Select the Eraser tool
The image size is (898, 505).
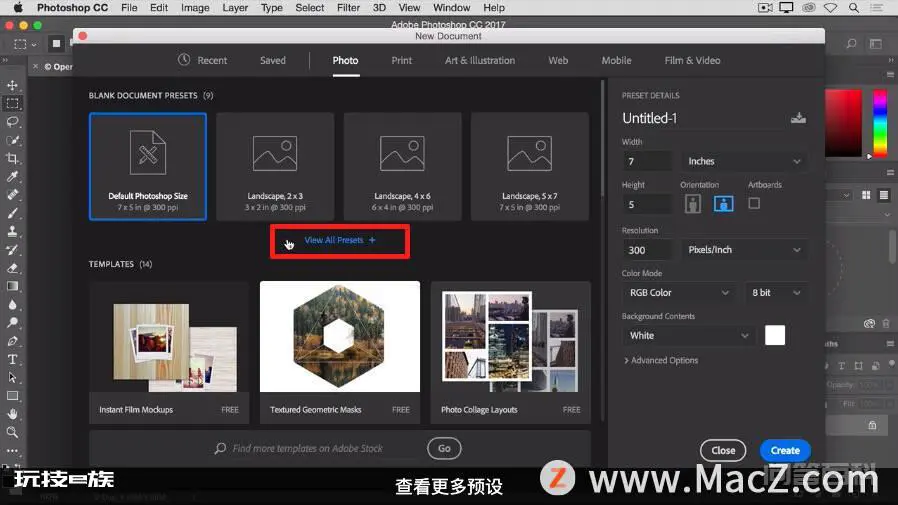(x=12, y=268)
